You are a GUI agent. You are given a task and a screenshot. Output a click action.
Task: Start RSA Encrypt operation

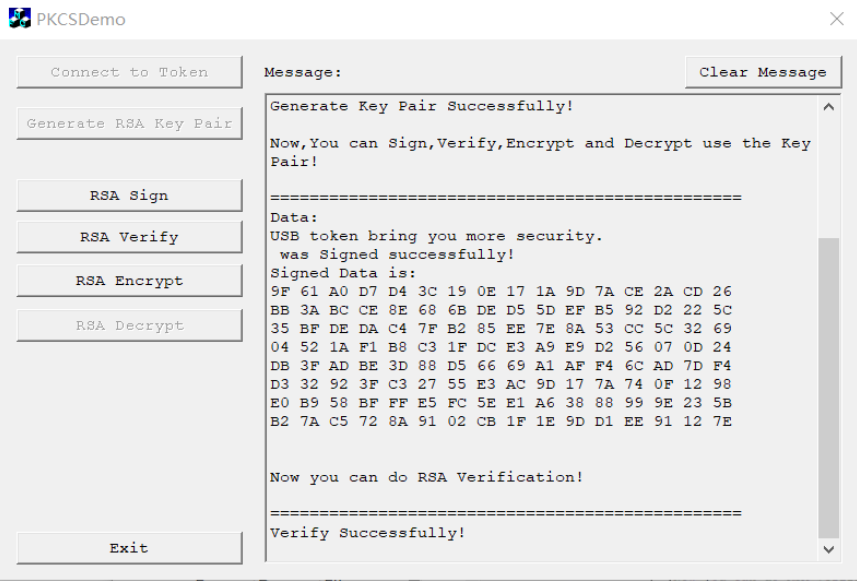tap(130, 280)
